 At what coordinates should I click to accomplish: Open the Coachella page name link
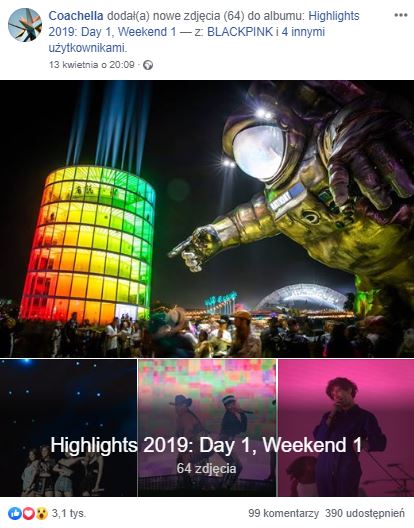76,15
